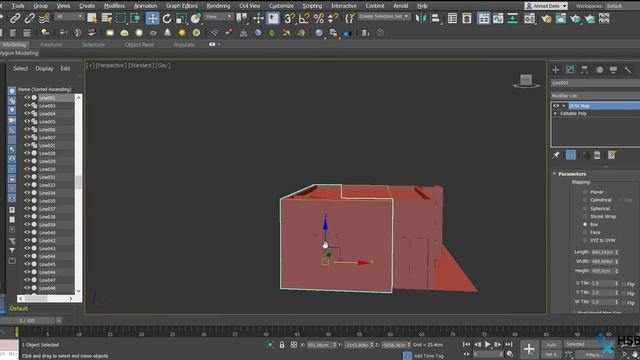Screen dimensions: 640x360
Task: Open the Modifiers menu
Action: point(114,6)
